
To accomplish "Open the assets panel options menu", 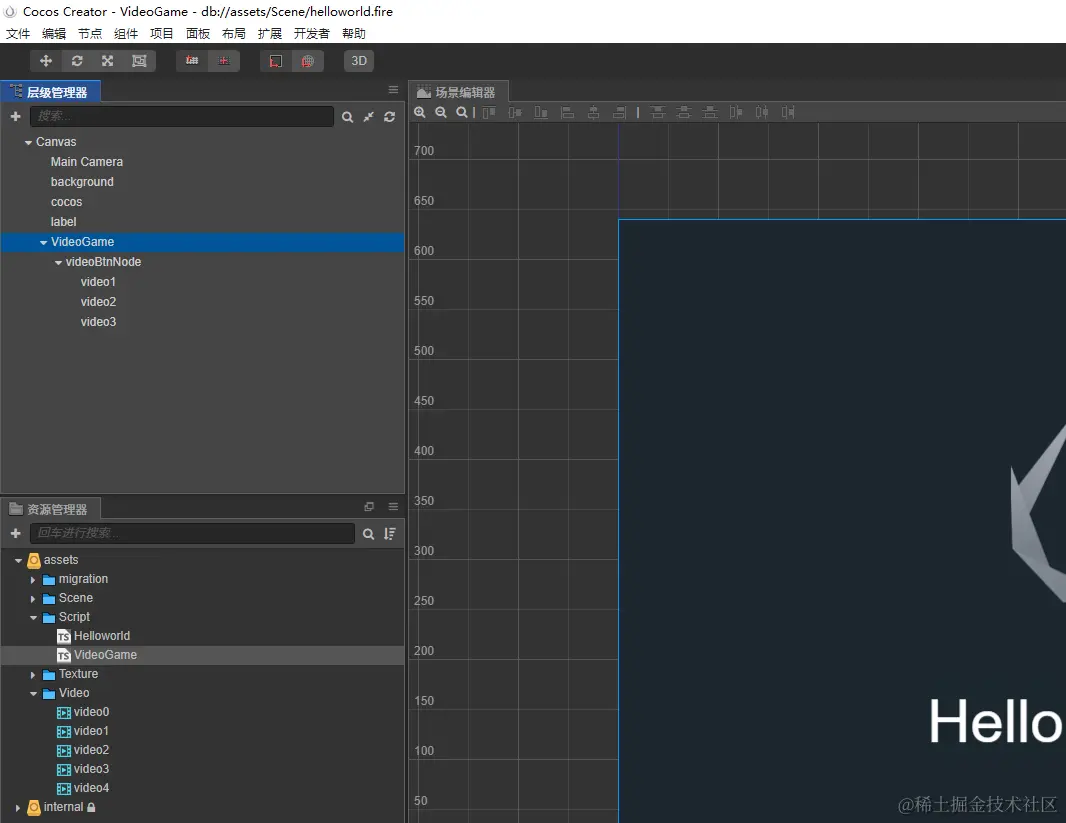I will point(393,506).
